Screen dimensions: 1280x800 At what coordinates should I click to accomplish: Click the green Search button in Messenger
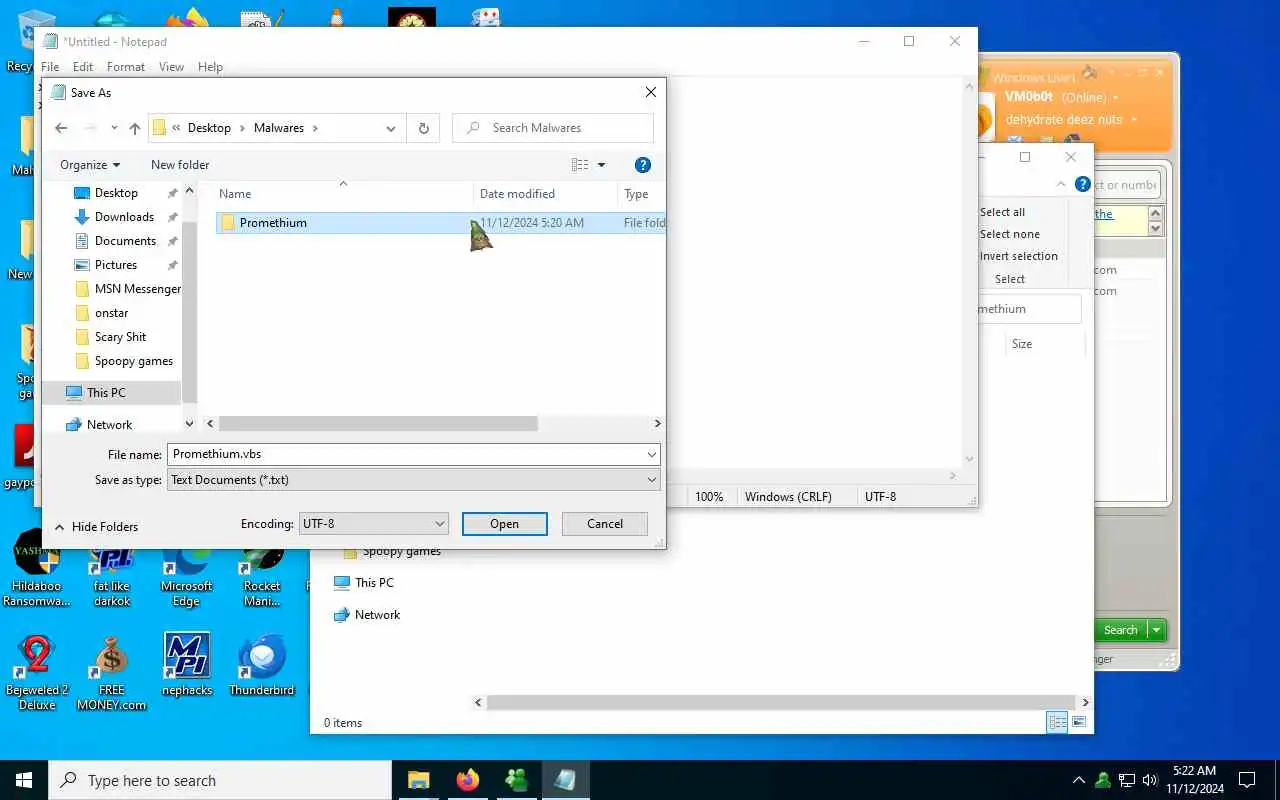tap(1120, 630)
